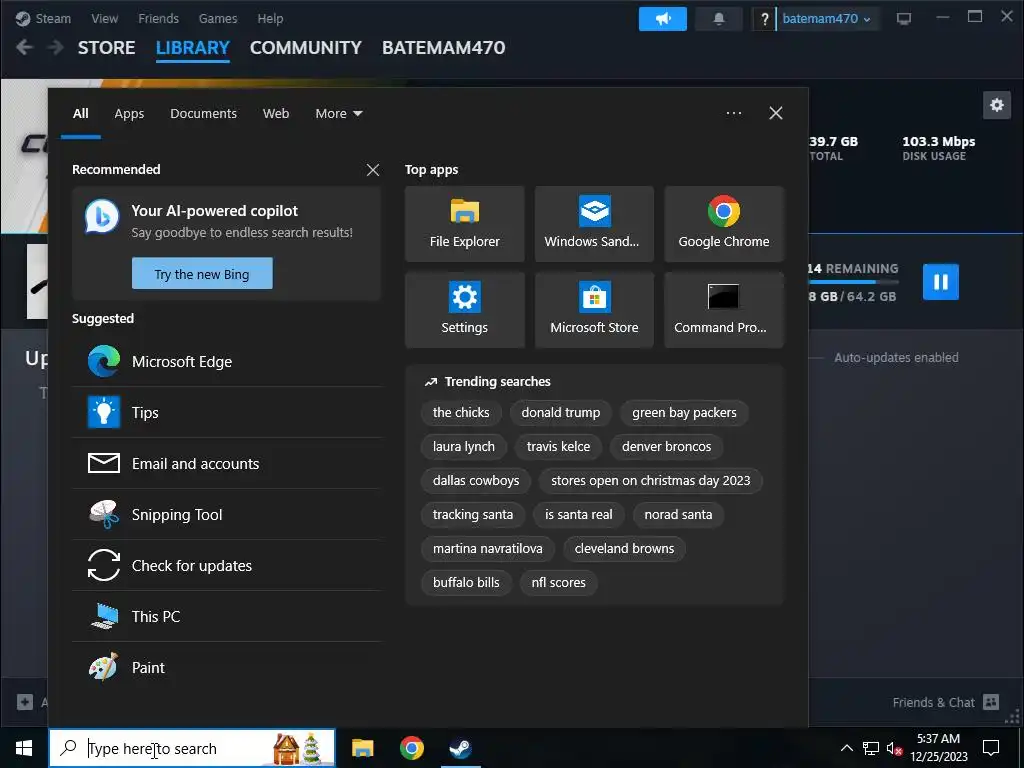Viewport: 1024px width, 768px height.
Task: Open the Help menu in Steam
Action: (270, 18)
